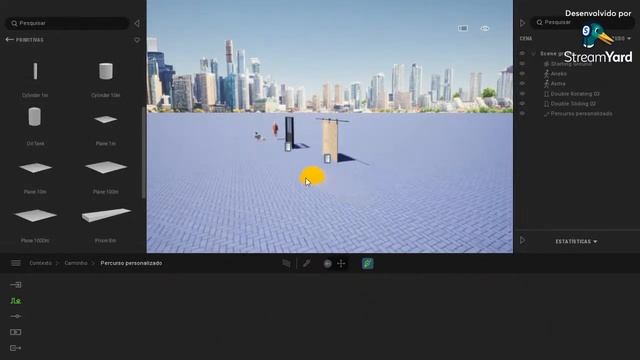Toggle visibility of Scene group

coord(522,53)
